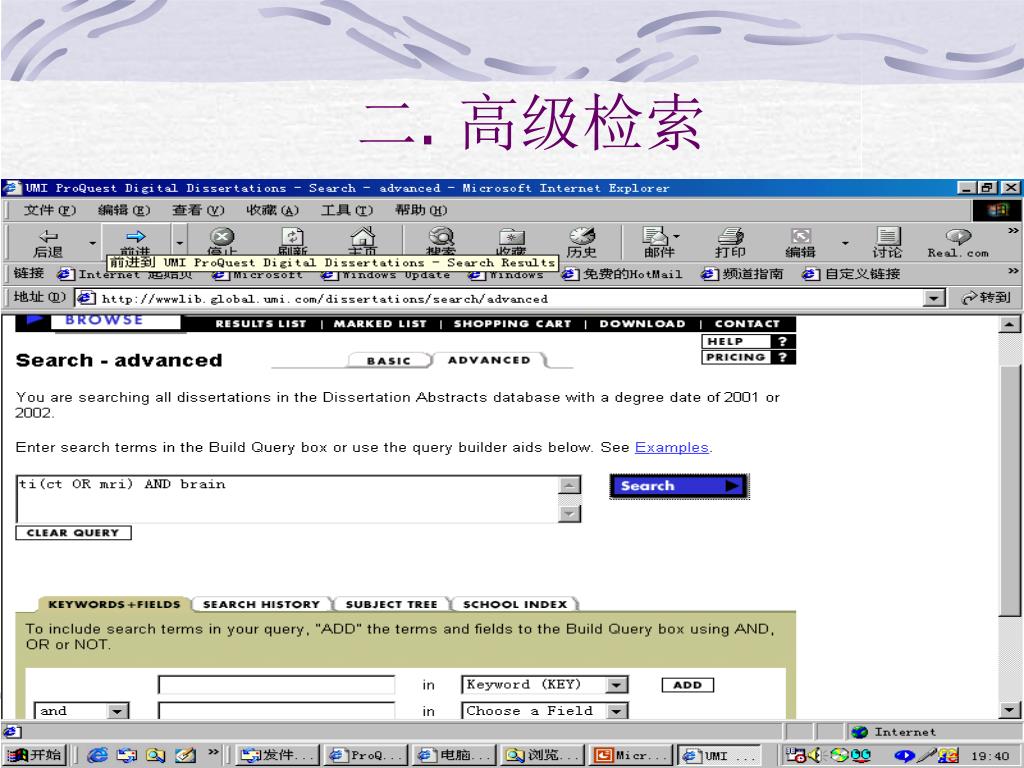Screen dimensions: 1024x768
Task: Switch to the SEARCH HISTORY tab
Action: click(261, 604)
